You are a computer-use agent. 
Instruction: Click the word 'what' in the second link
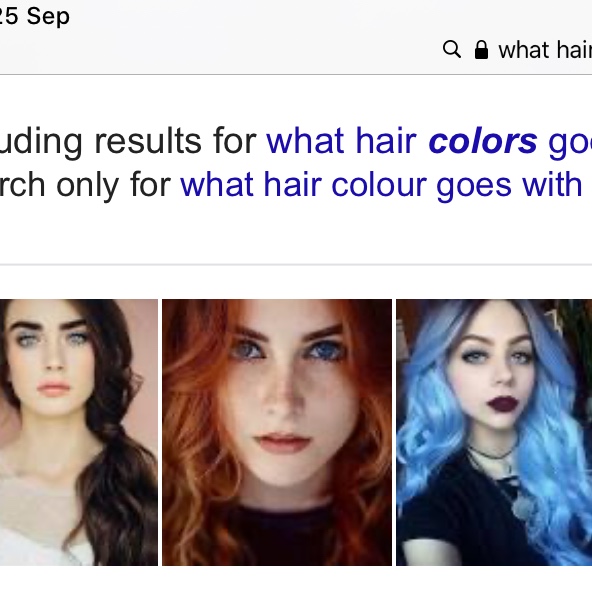(217, 185)
